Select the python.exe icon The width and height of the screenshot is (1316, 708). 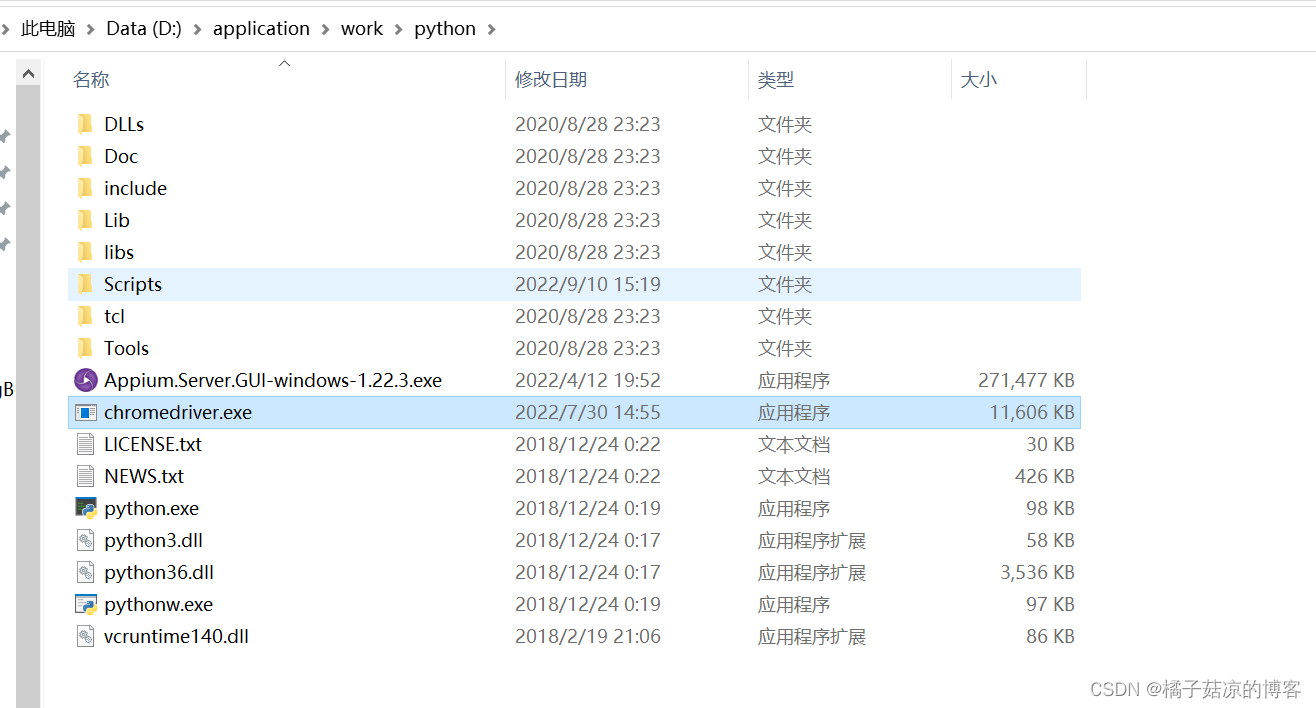tap(85, 508)
